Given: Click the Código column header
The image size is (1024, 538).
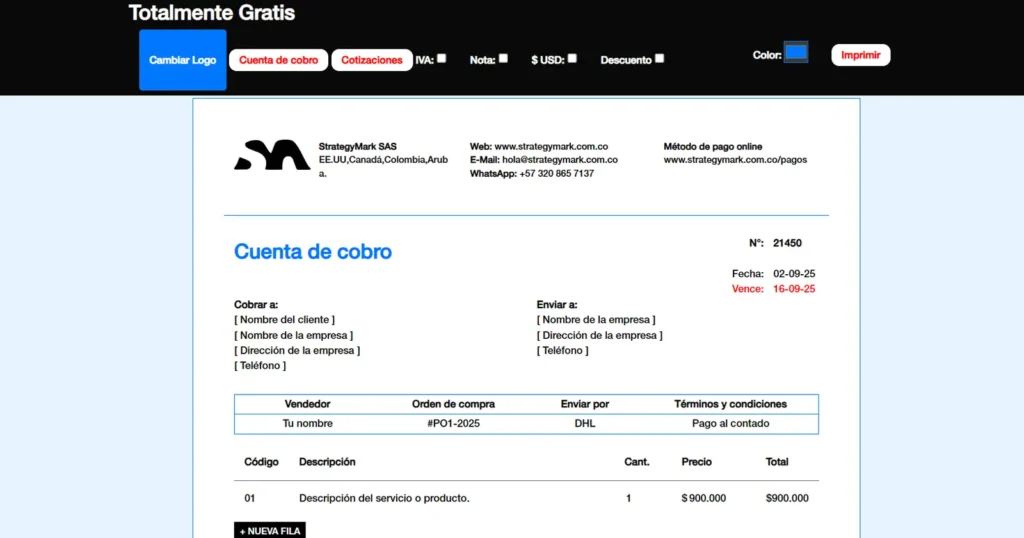Looking at the screenshot, I should tap(261, 462).
